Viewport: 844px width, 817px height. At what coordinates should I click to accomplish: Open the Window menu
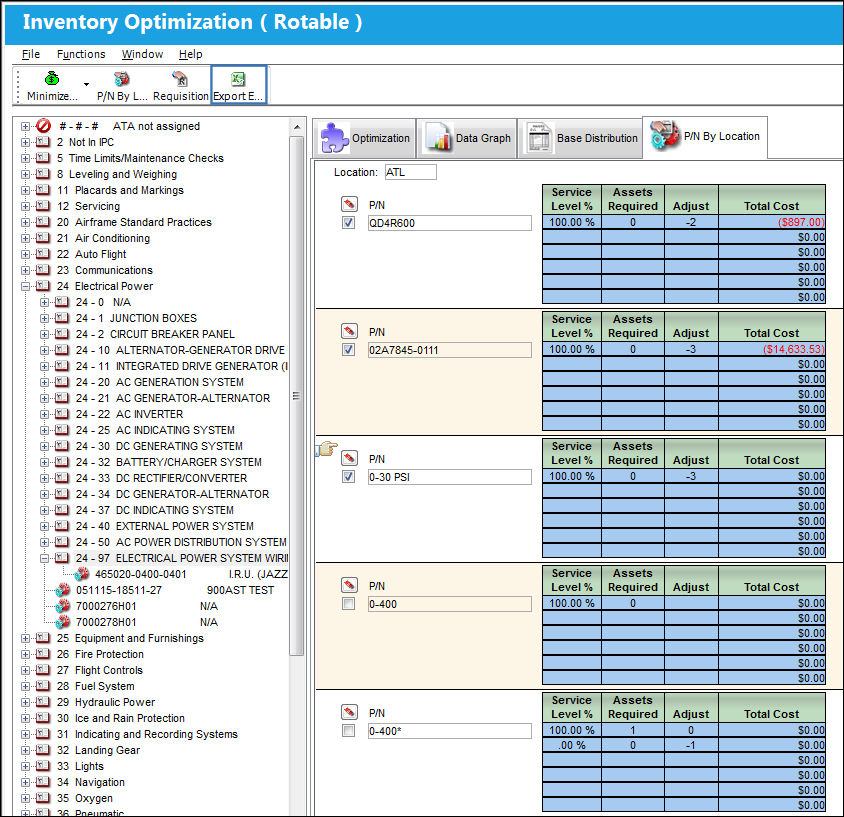(142, 54)
